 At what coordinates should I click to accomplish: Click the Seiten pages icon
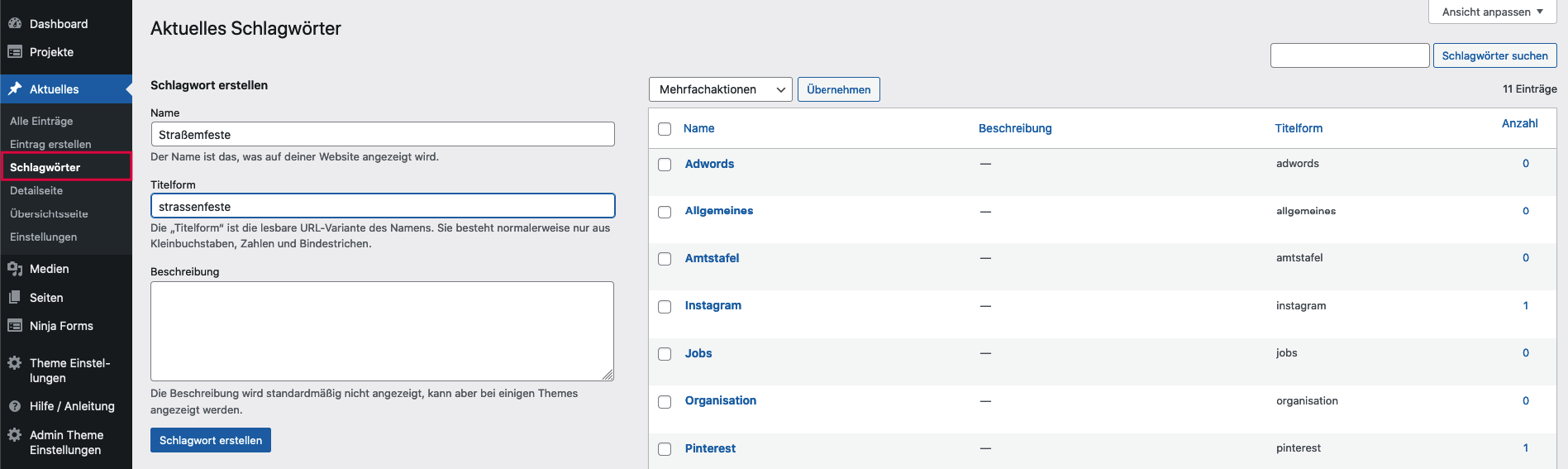tap(15, 298)
